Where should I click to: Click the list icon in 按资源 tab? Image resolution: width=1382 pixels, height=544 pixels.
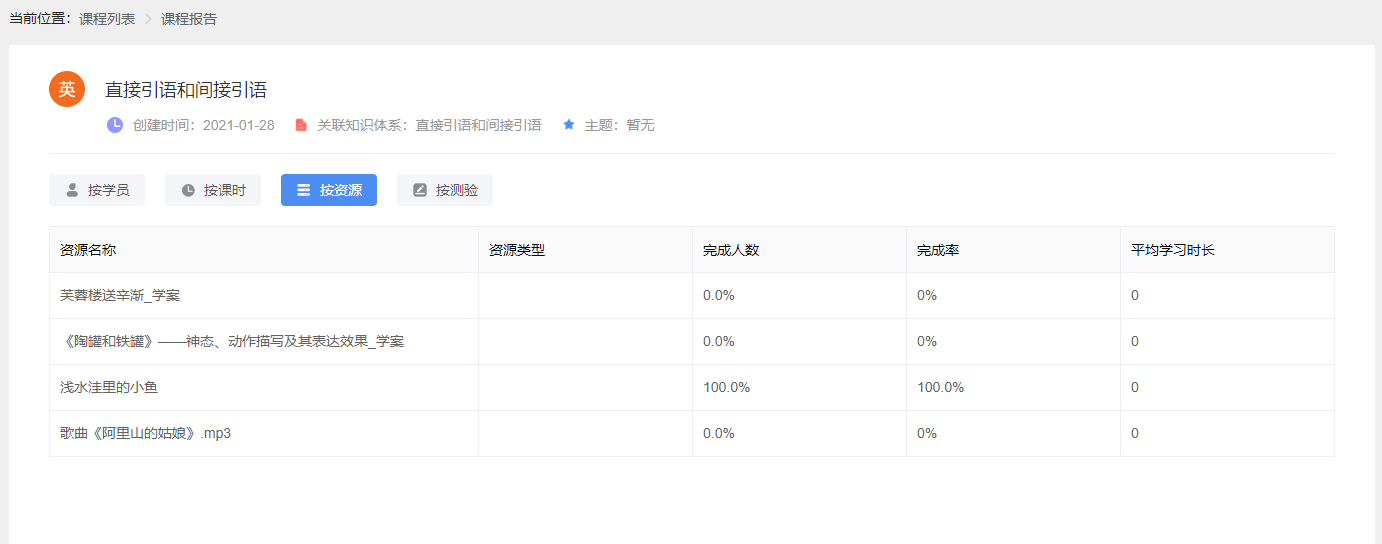[304, 190]
